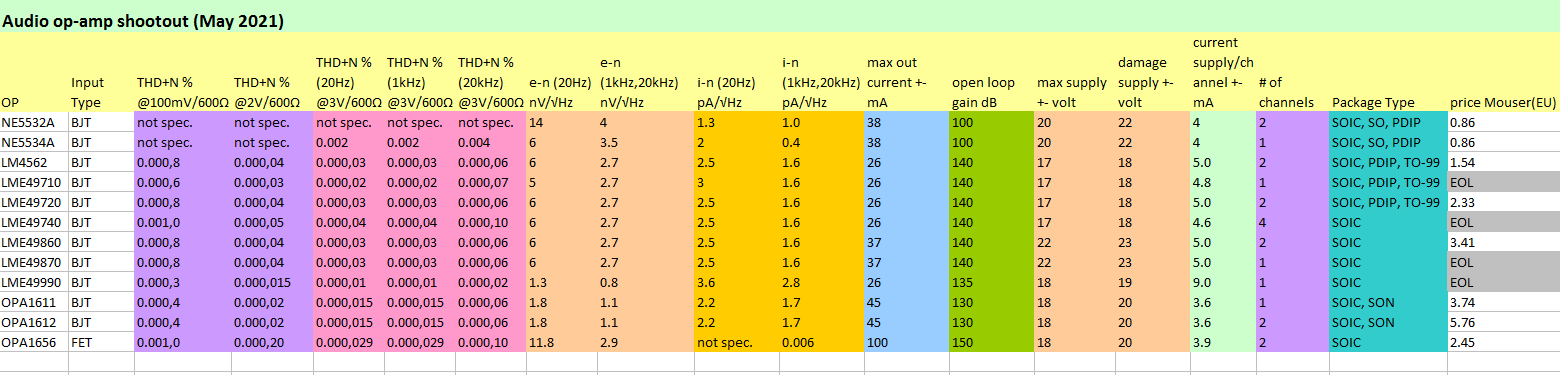Viewport: 1560px width, 375px height.
Task: Click the '0.000,20' THD+N cell for OPA1656
Action: click(x=272, y=341)
